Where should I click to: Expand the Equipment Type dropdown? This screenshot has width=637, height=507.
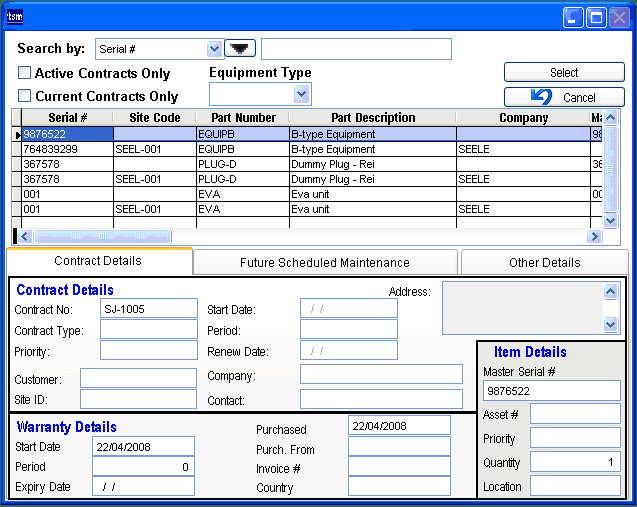pyautogui.click(x=302, y=94)
